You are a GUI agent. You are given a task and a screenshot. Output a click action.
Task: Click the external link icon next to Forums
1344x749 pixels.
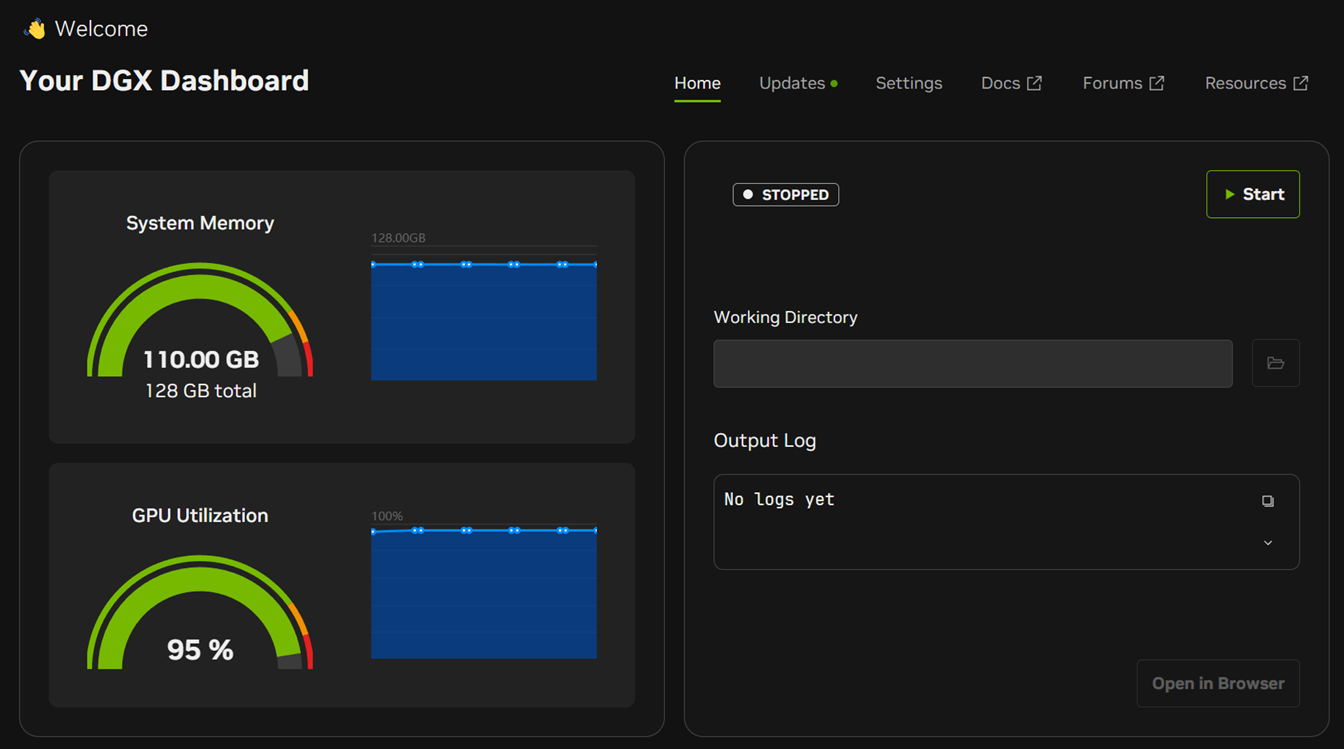click(1156, 83)
